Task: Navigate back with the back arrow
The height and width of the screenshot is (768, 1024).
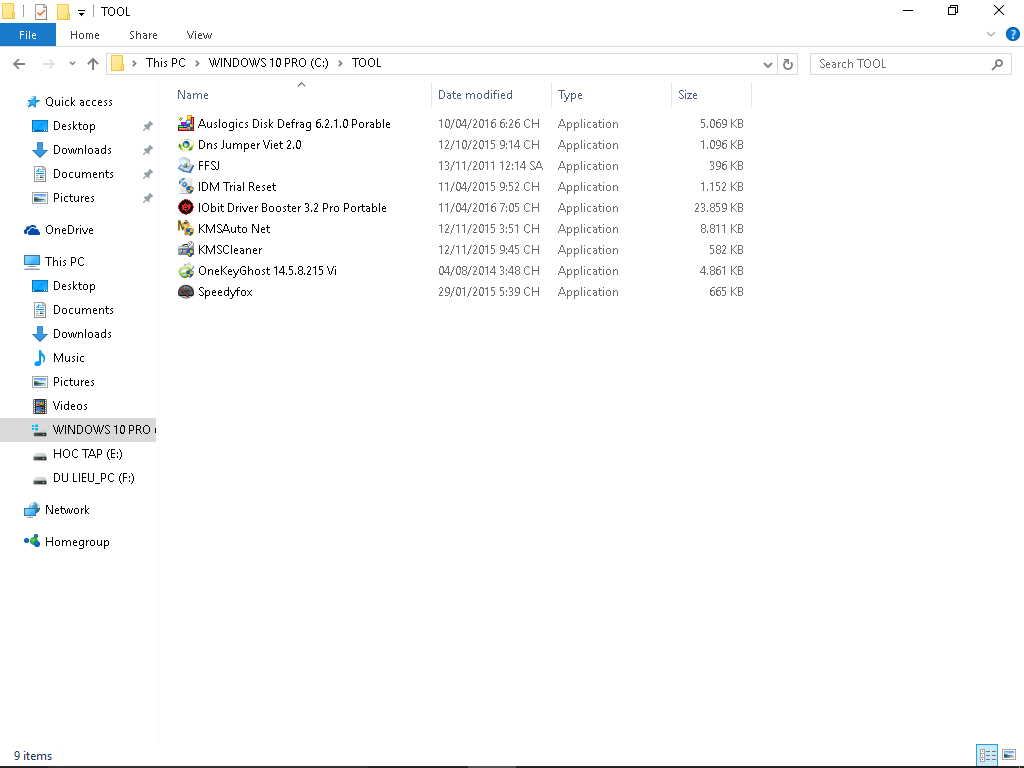Action: pyautogui.click(x=19, y=64)
